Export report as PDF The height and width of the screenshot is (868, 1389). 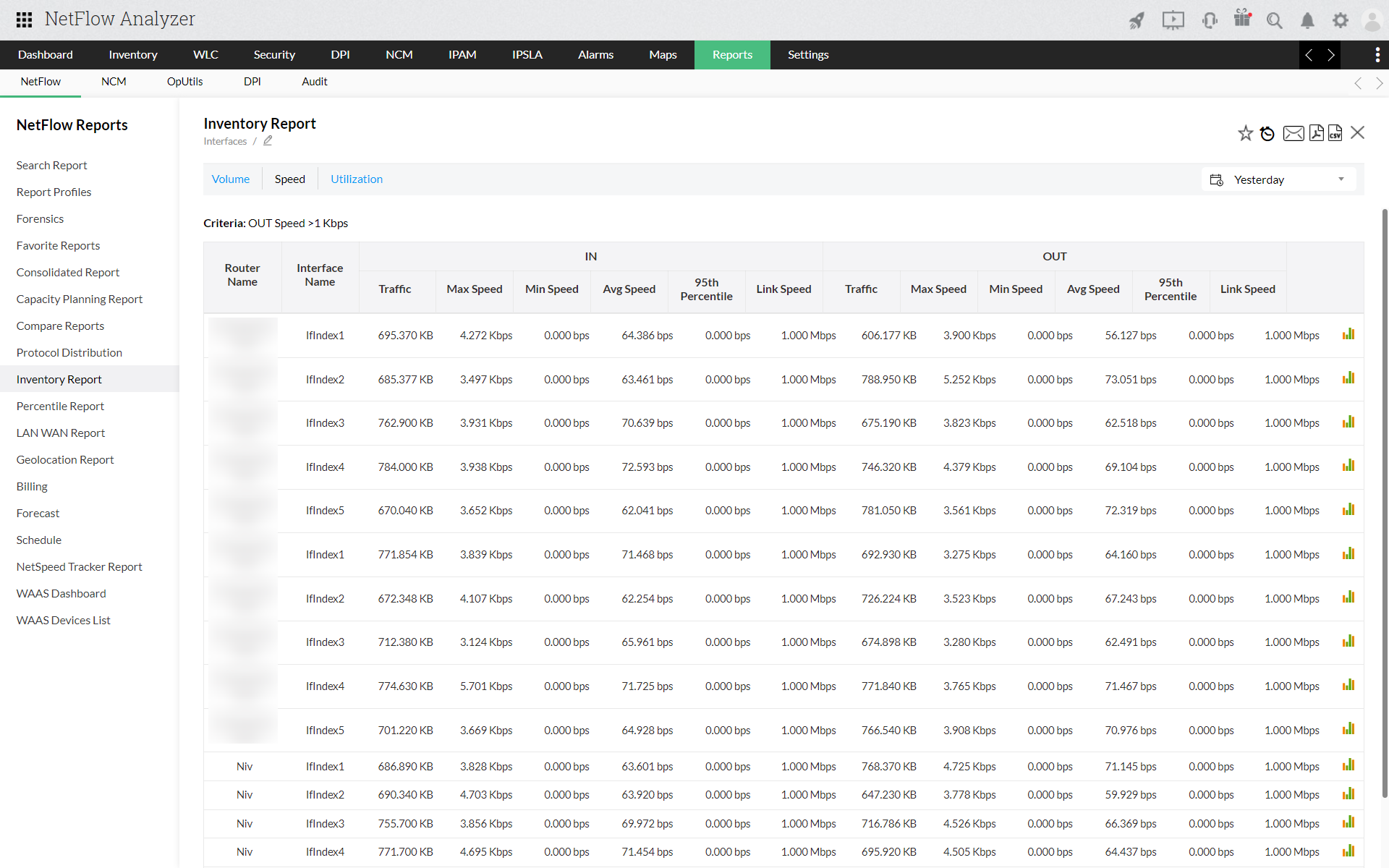point(1317,133)
